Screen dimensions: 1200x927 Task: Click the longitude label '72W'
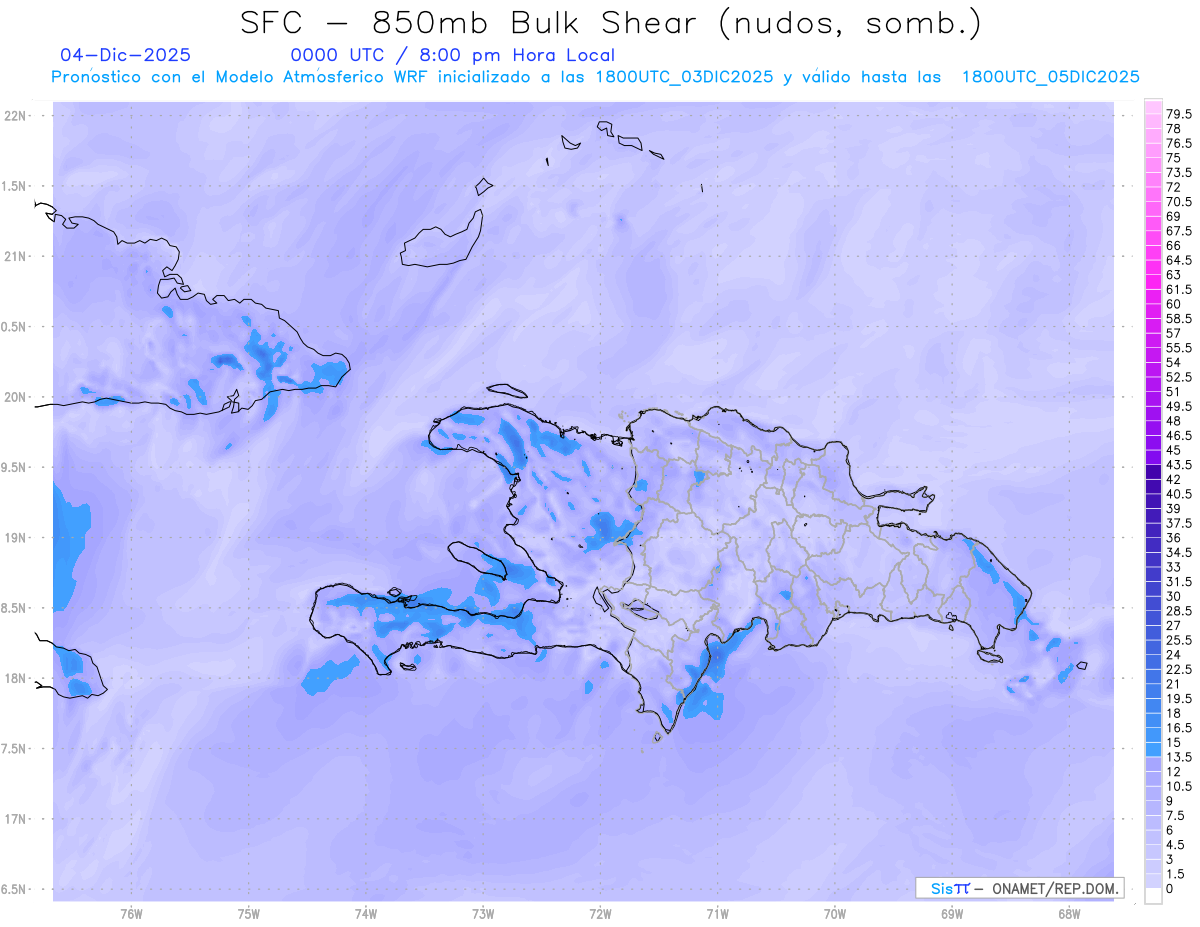pyautogui.click(x=600, y=914)
